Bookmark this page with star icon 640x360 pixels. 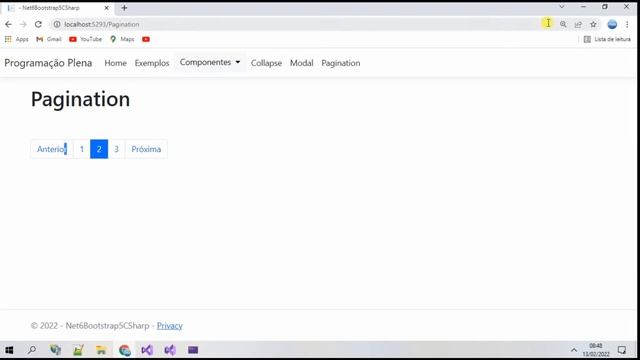tap(593, 24)
